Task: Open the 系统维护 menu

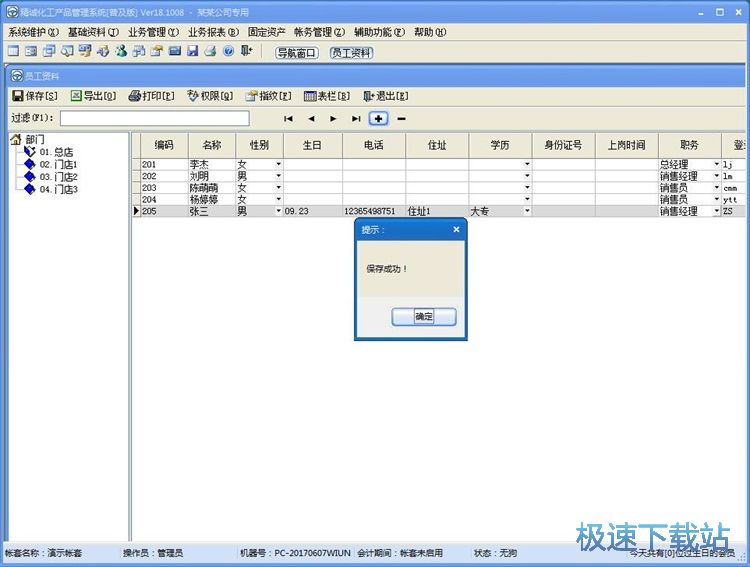Action: (33, 32)
